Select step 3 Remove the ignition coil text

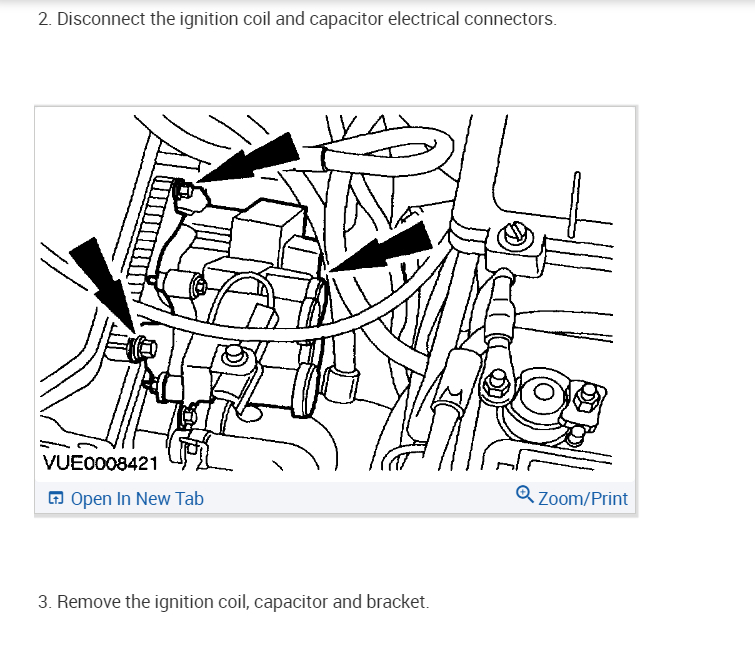[x=234, y=602]
